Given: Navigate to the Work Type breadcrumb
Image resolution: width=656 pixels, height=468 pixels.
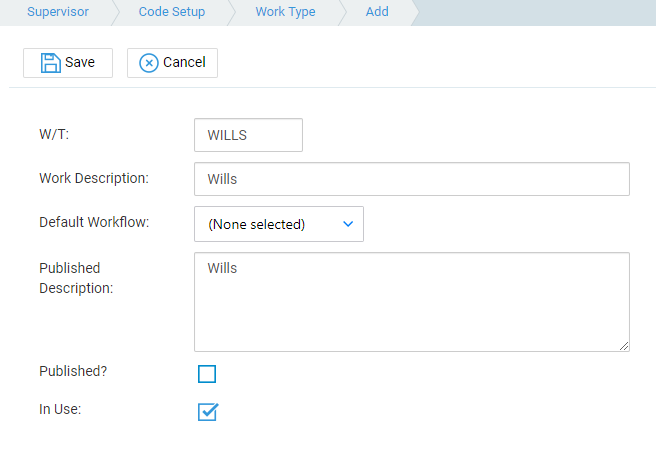Looking at the screenshot, I should [286, 12].
